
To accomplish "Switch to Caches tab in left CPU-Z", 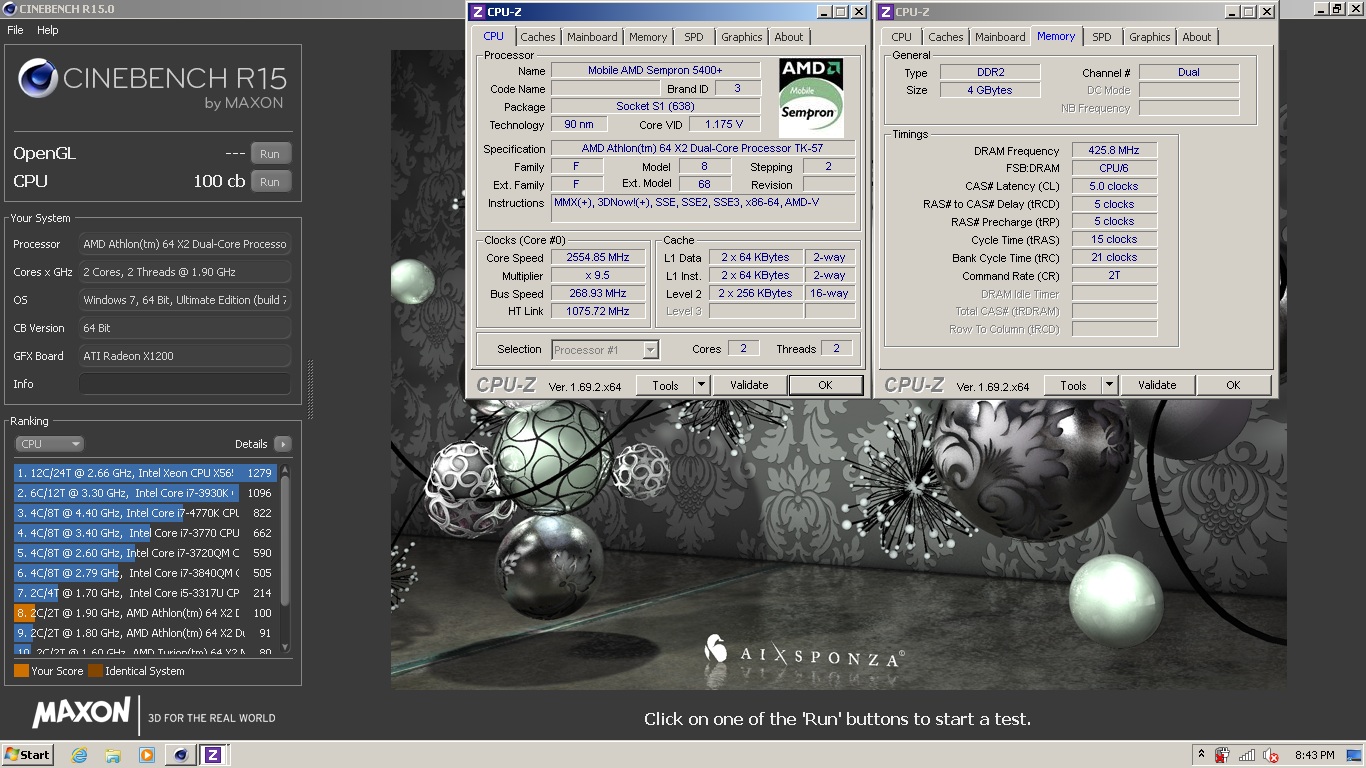I will (x=537, y=37).
